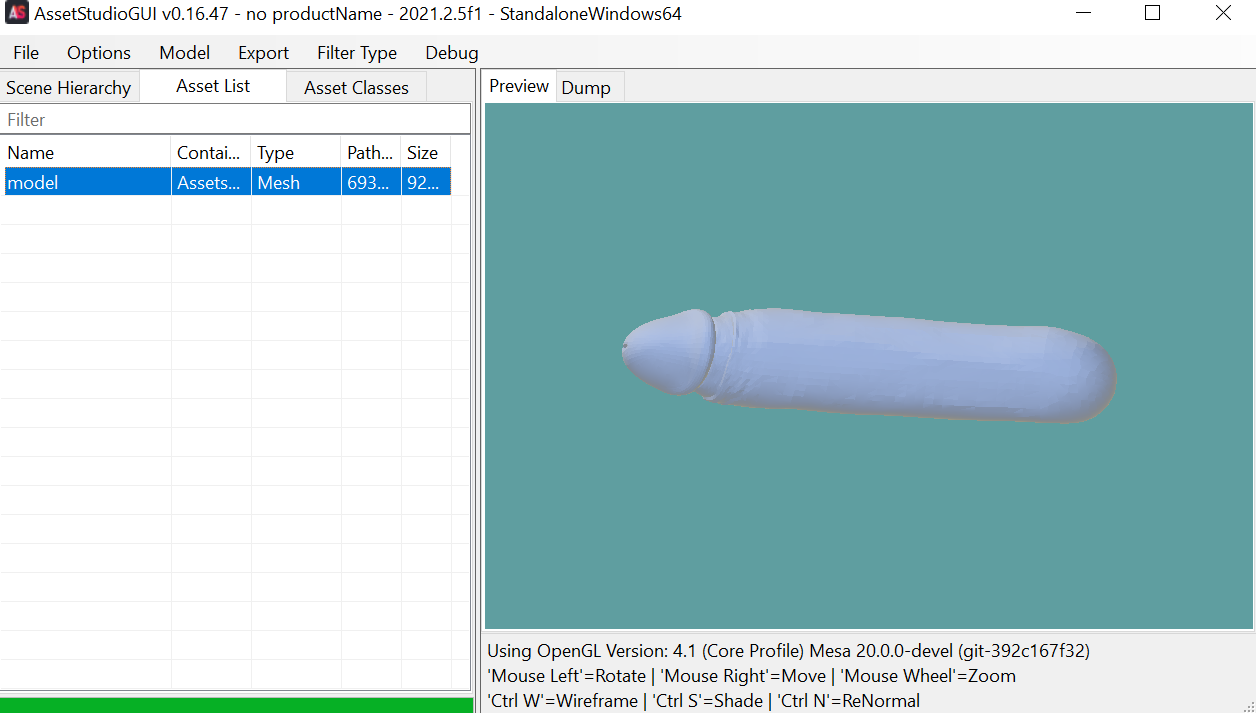Click the mesh in the preview viewport

868,366
